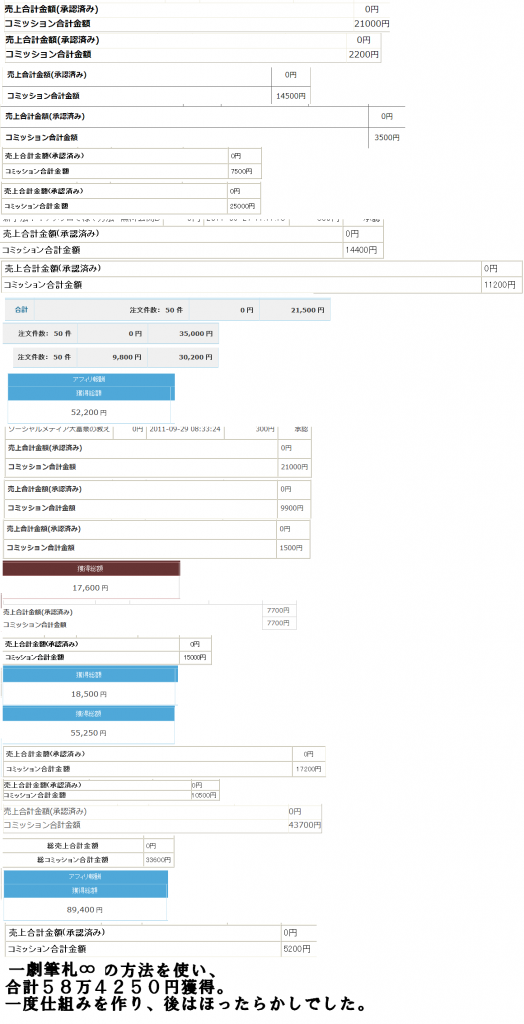Click the 2200円 commission amount

363,55
